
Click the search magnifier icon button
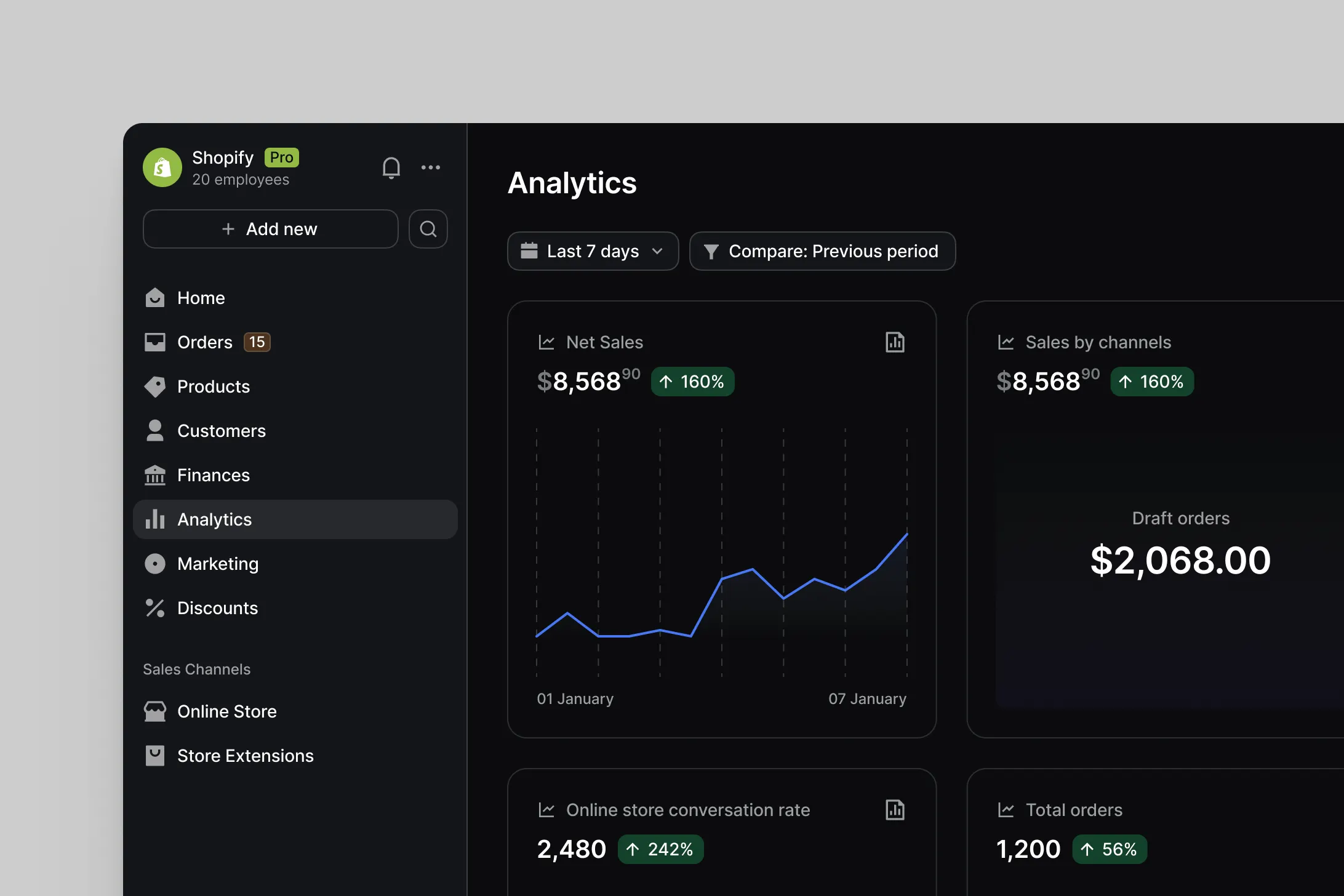click(x=428, y=229)
